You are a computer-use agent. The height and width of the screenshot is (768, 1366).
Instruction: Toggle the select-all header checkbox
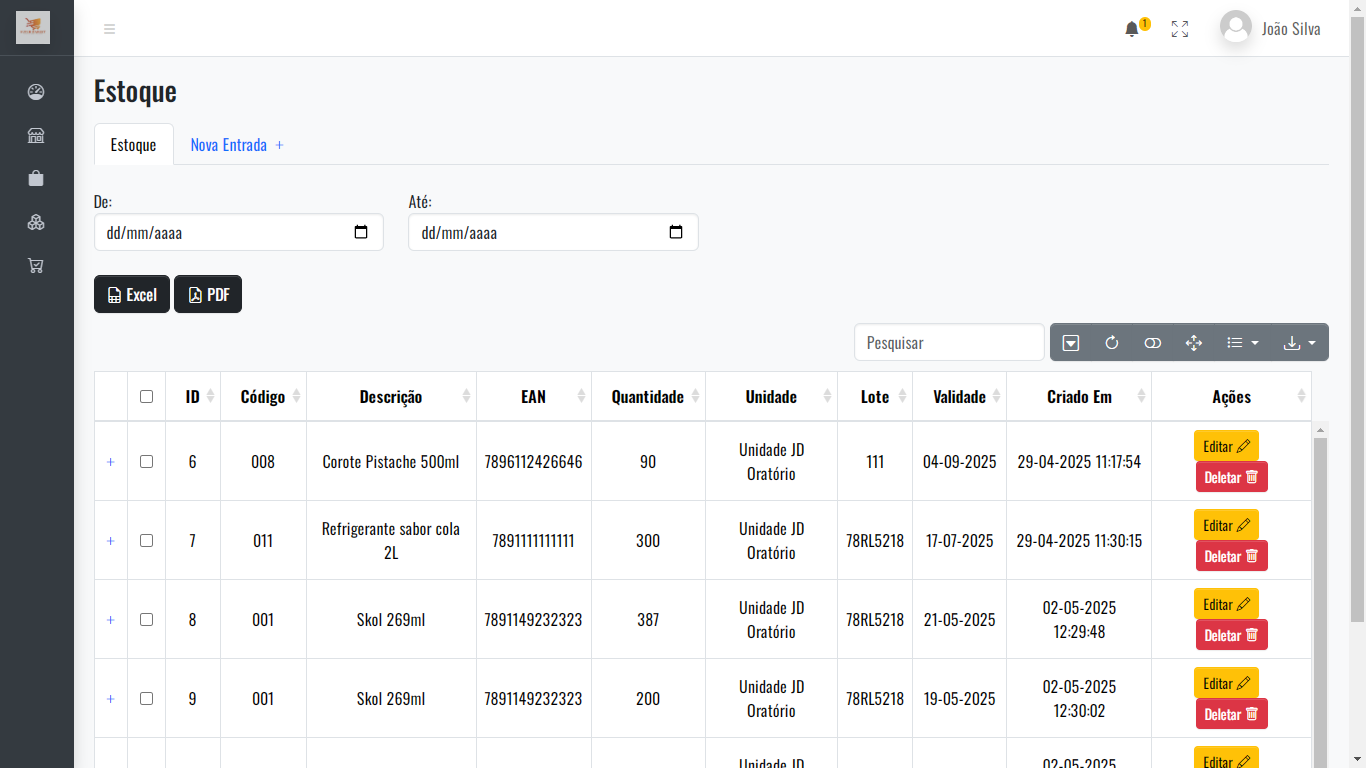[146, 397]
